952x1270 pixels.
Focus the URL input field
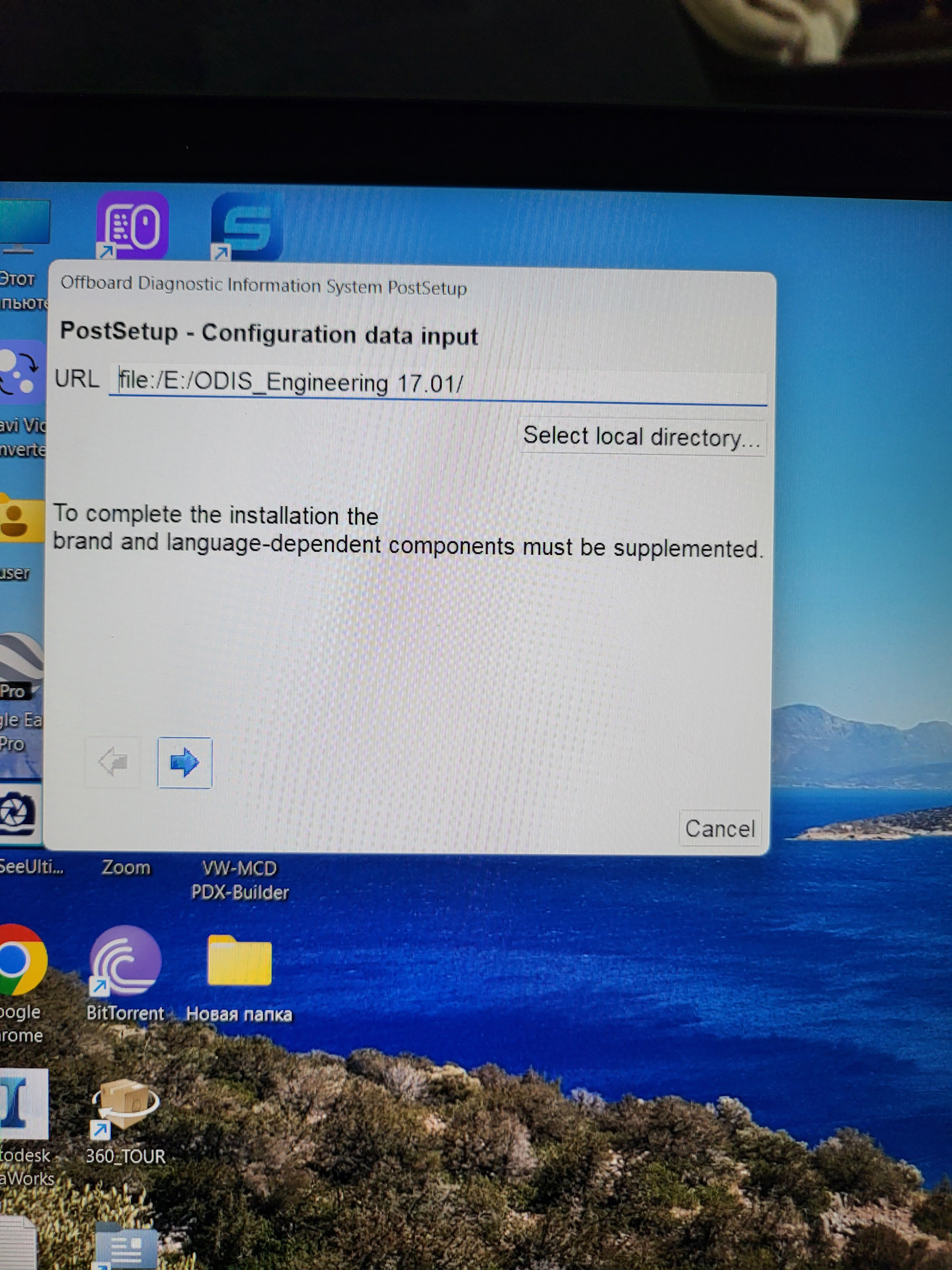pyautogui.click(x=436, y=383)
